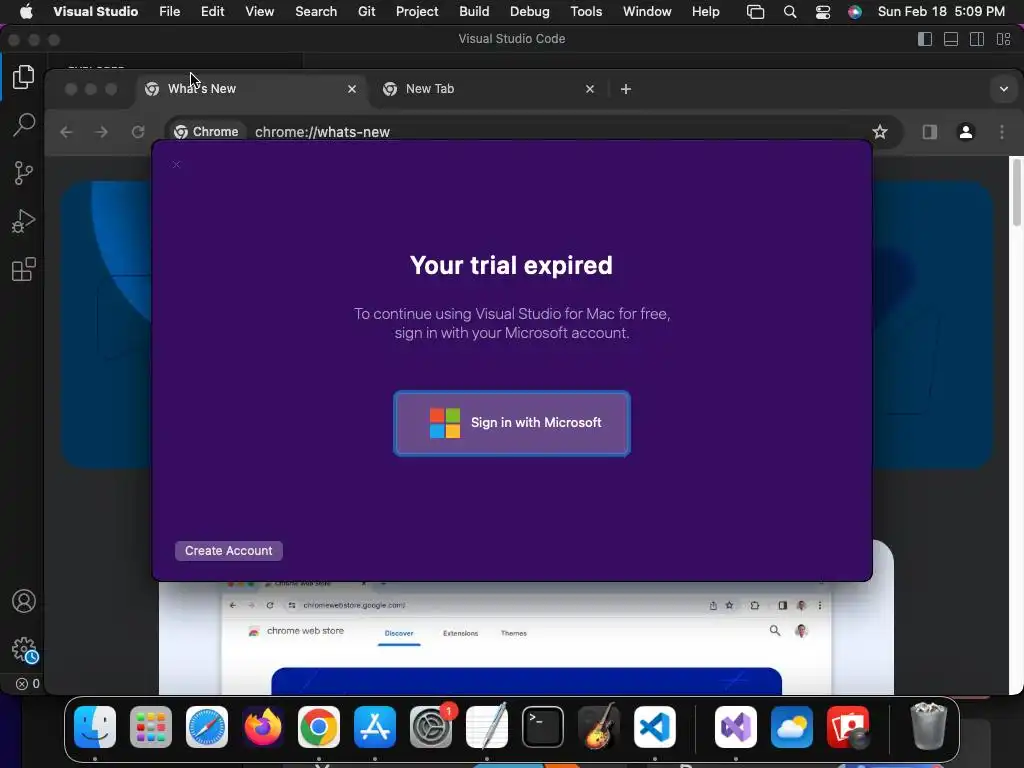Switch to the New Tab tab
The image size is (1024, 768).
pyautogui.click(x=490, y=89)
